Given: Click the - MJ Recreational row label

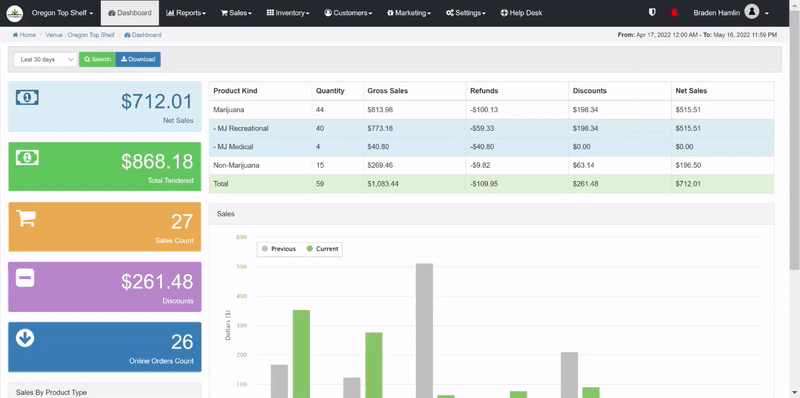Looking at the screenshot, I should point(241,128).
